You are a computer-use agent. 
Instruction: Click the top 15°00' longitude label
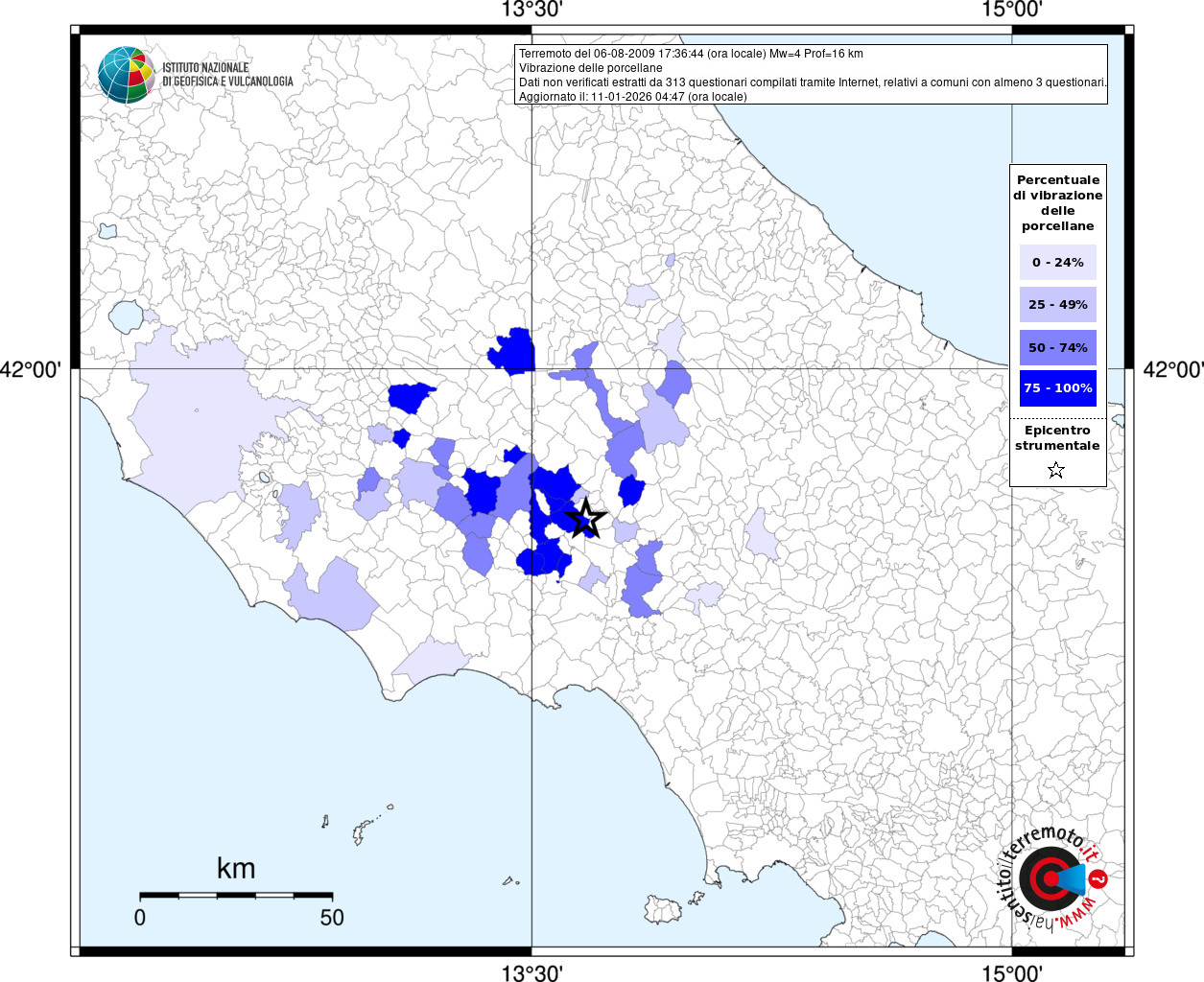point(1012,10)
